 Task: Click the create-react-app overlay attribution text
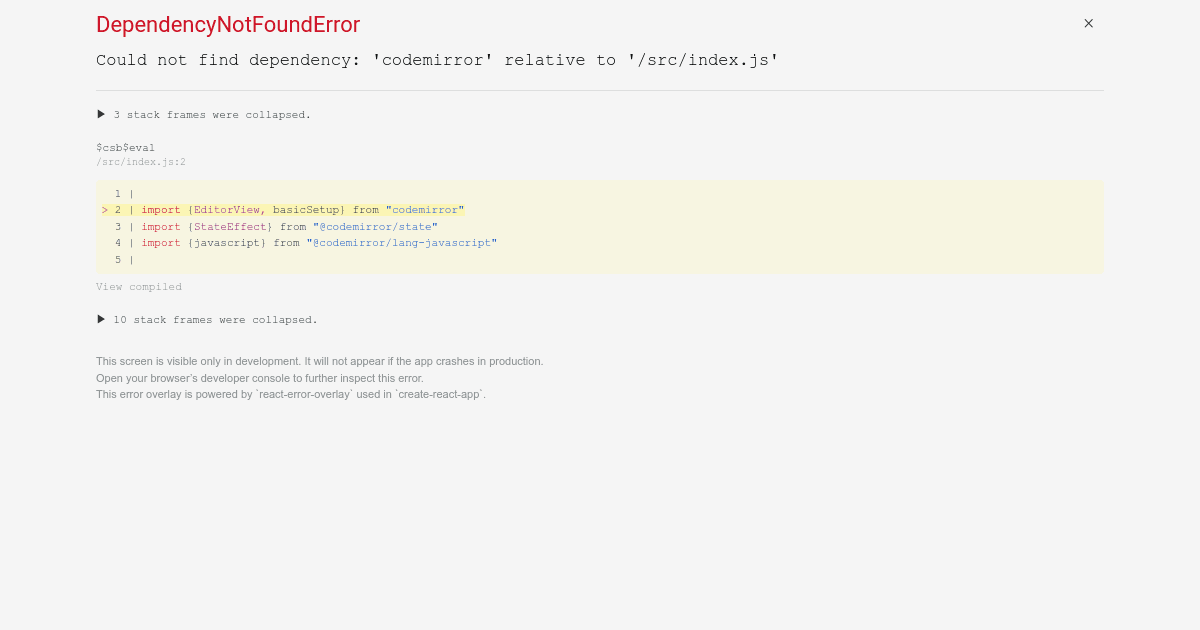290,394
